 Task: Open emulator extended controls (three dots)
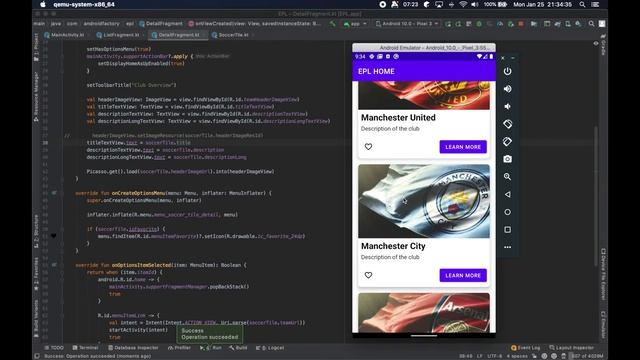(x=507, y=247)
